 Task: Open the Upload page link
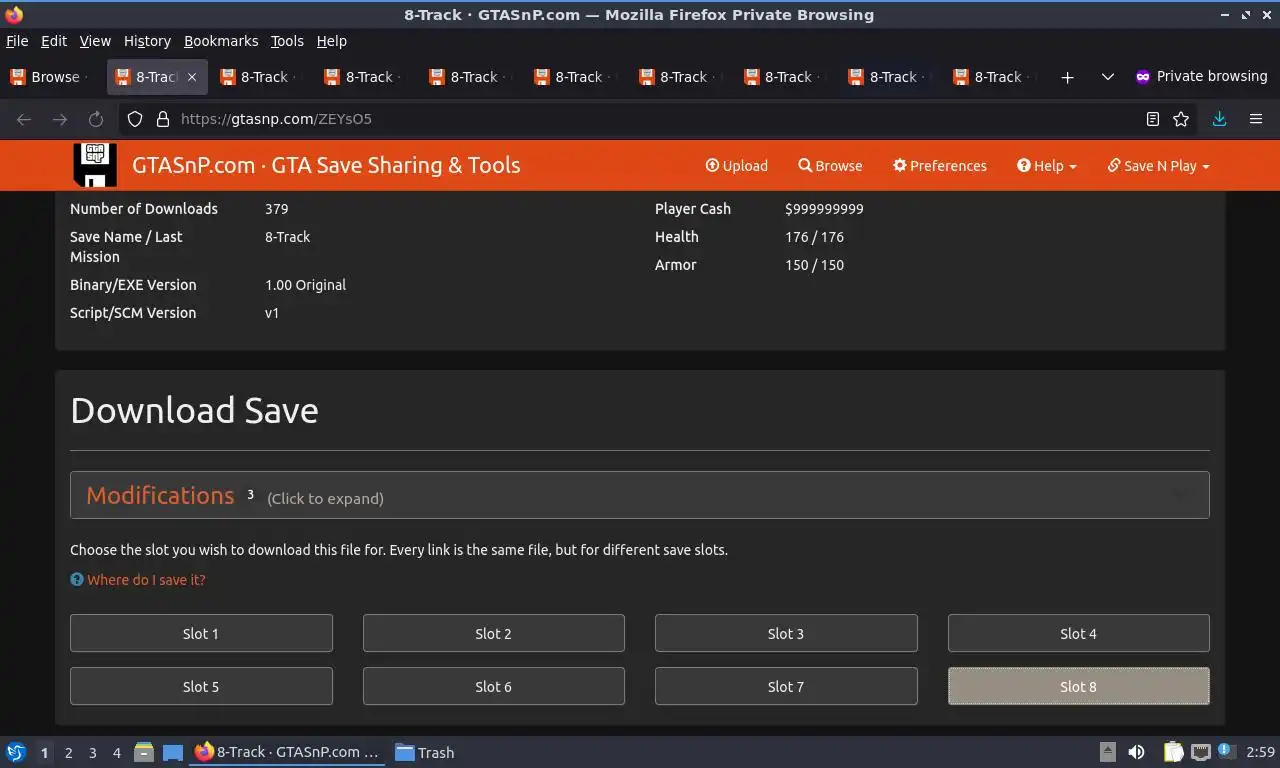737,166
